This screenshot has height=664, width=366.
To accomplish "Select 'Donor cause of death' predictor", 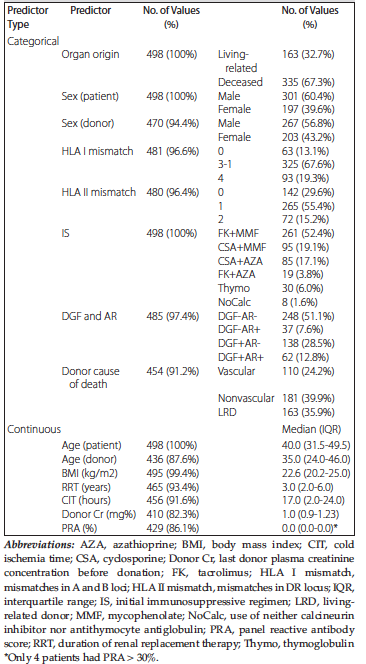I will coord(91,378).
